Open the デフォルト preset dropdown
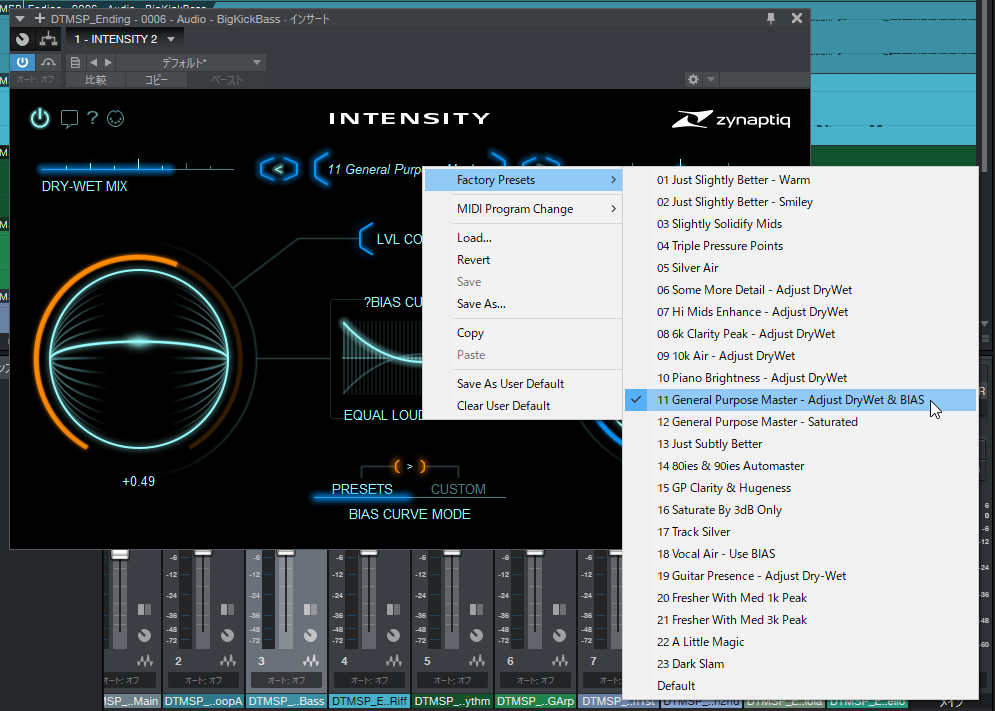 190,62
